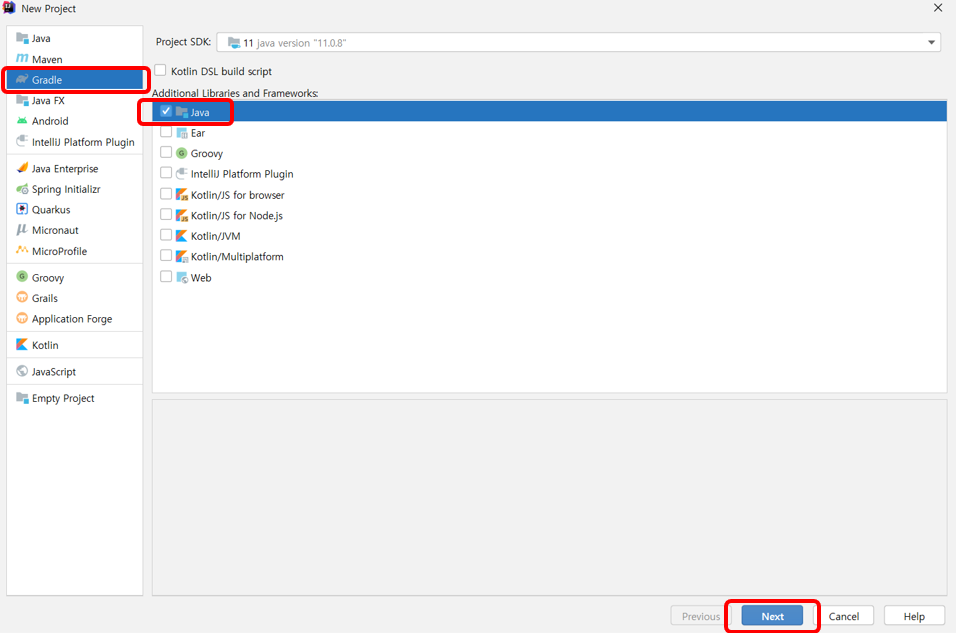Select Micronaut project type
This screenshot has width=956, height=633.
[x=75, y=230]
